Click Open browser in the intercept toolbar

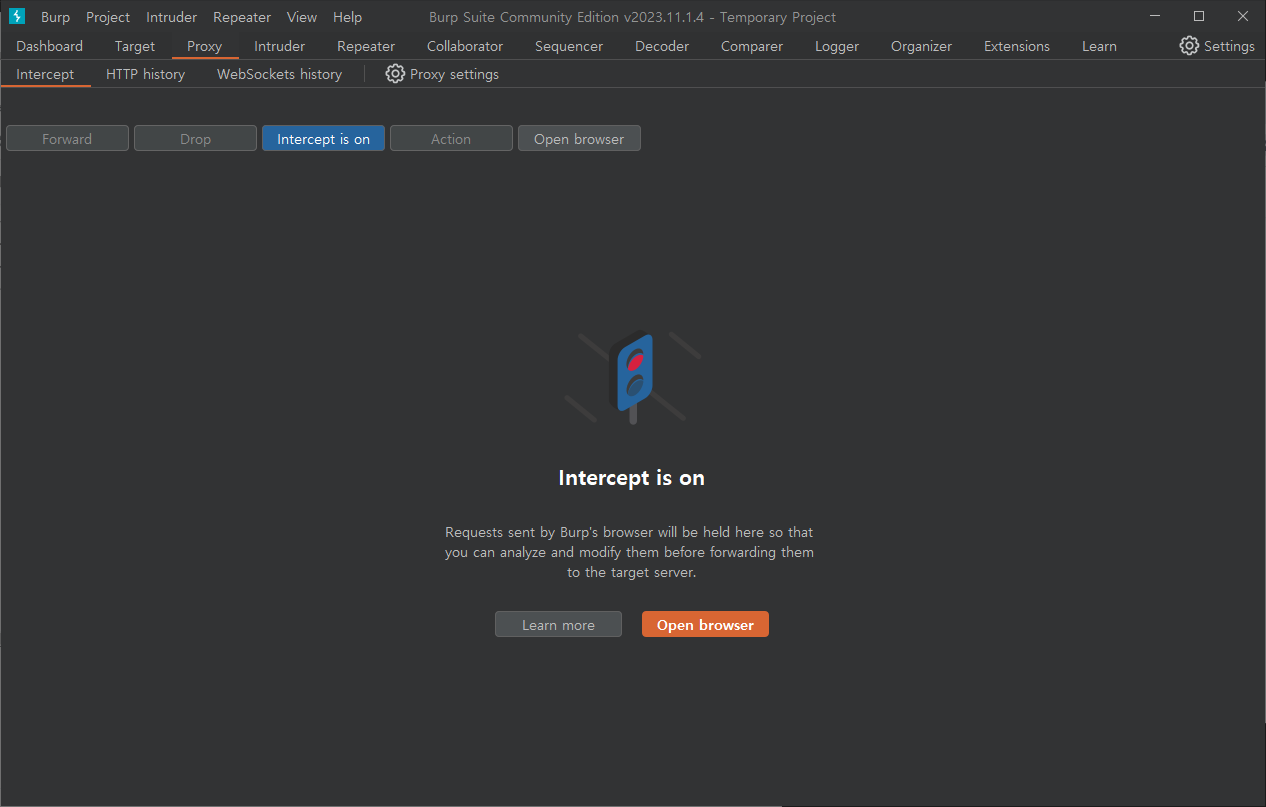579,139
